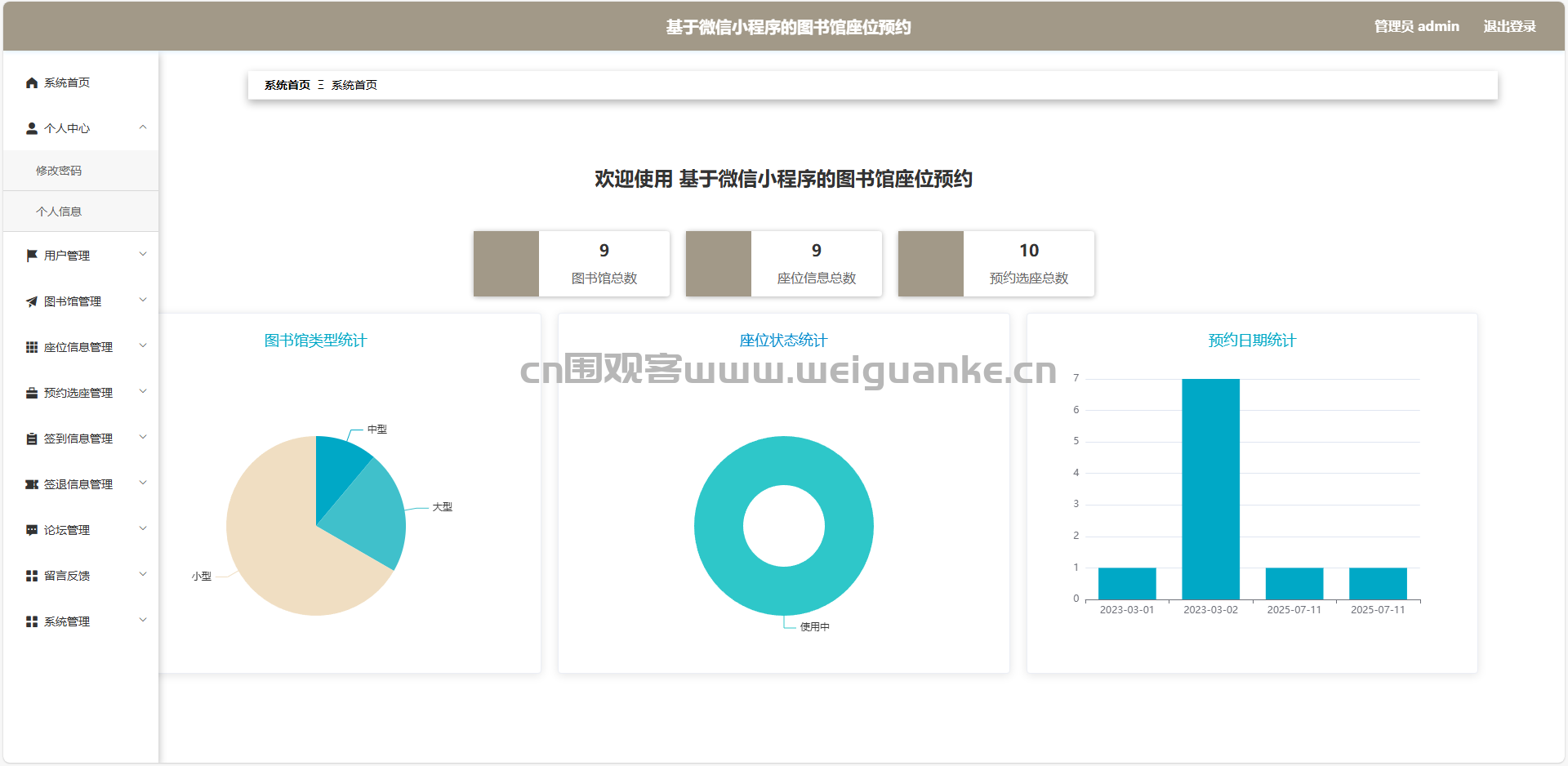Viewport: 1568px width, 766px height.
Task: Click the 座位信息总数 statistics card
Action: pyautogui.click(x=784, y=264)
